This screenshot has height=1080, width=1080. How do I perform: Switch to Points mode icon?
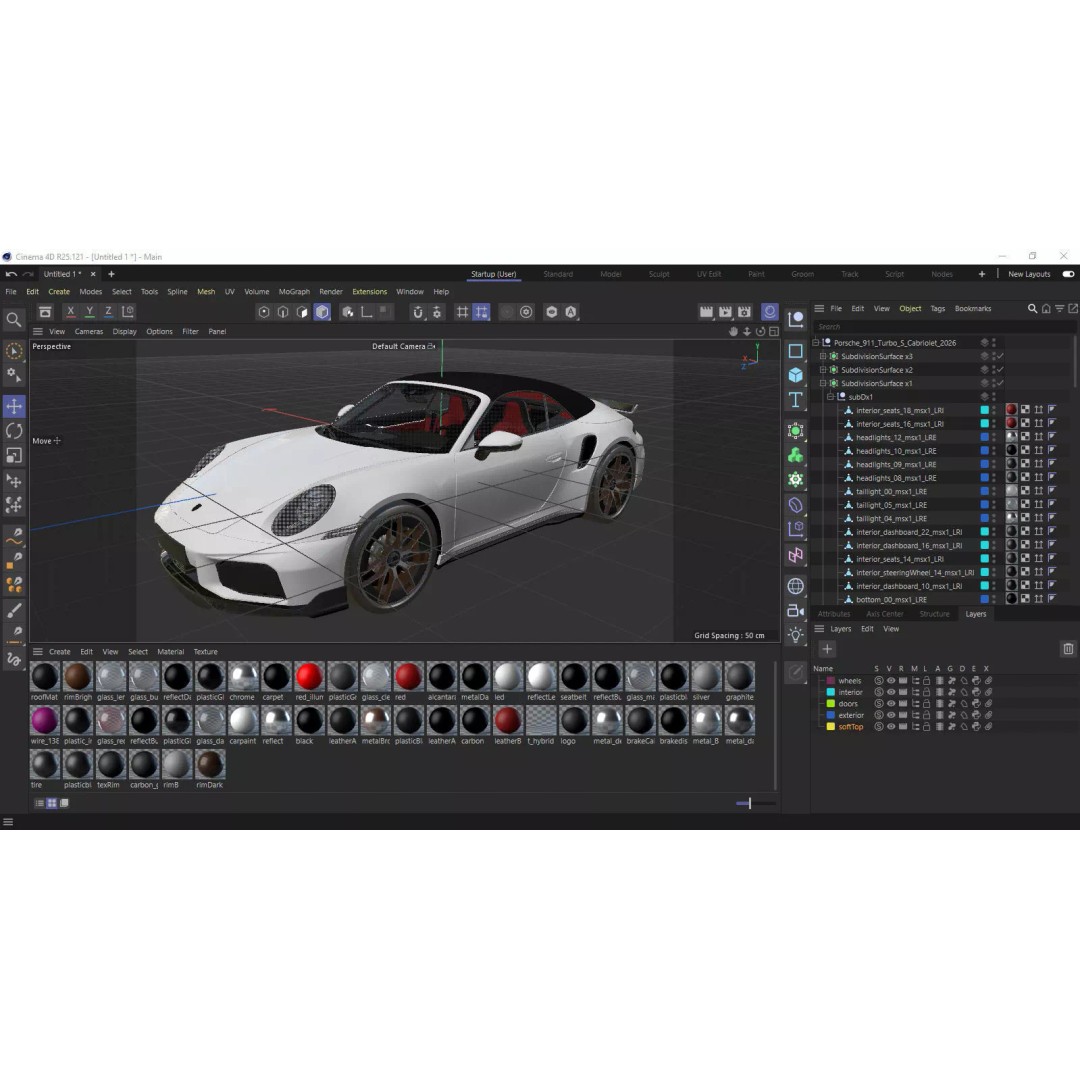tap(264, 312)
